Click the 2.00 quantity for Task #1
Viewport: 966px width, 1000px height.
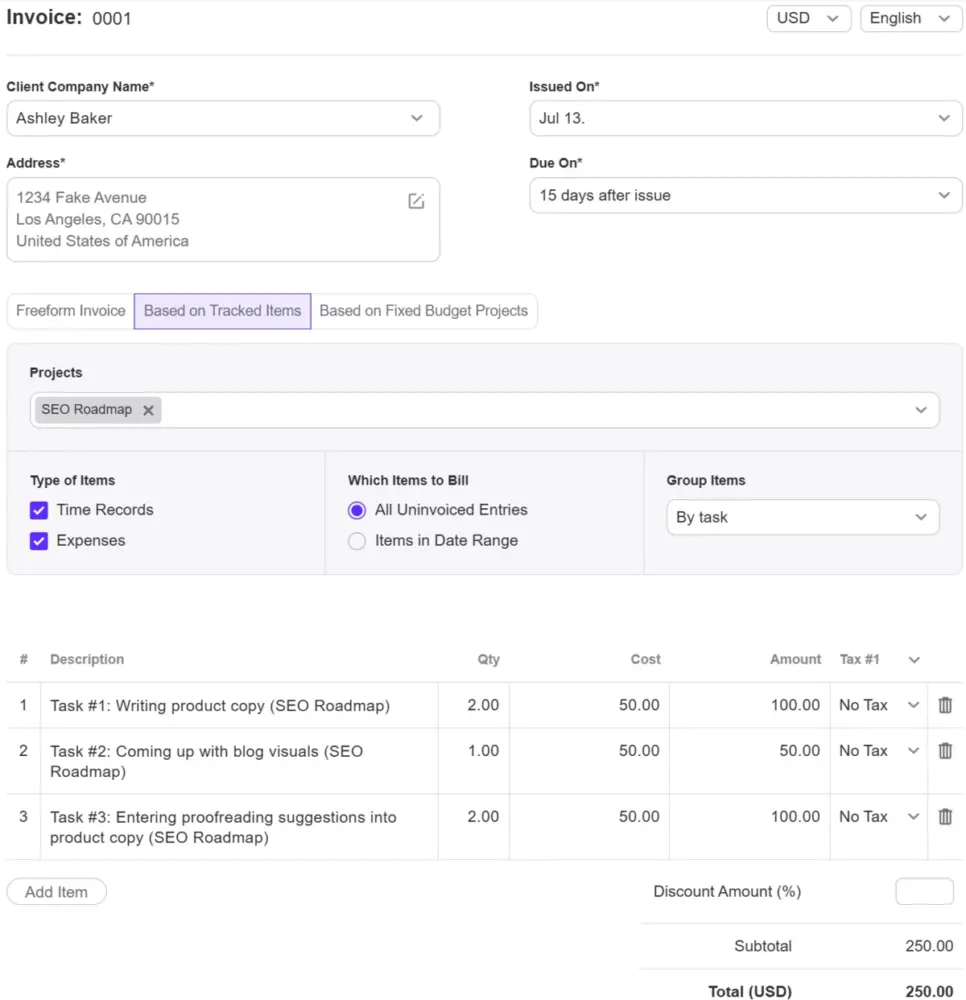[x=483, y=705]
